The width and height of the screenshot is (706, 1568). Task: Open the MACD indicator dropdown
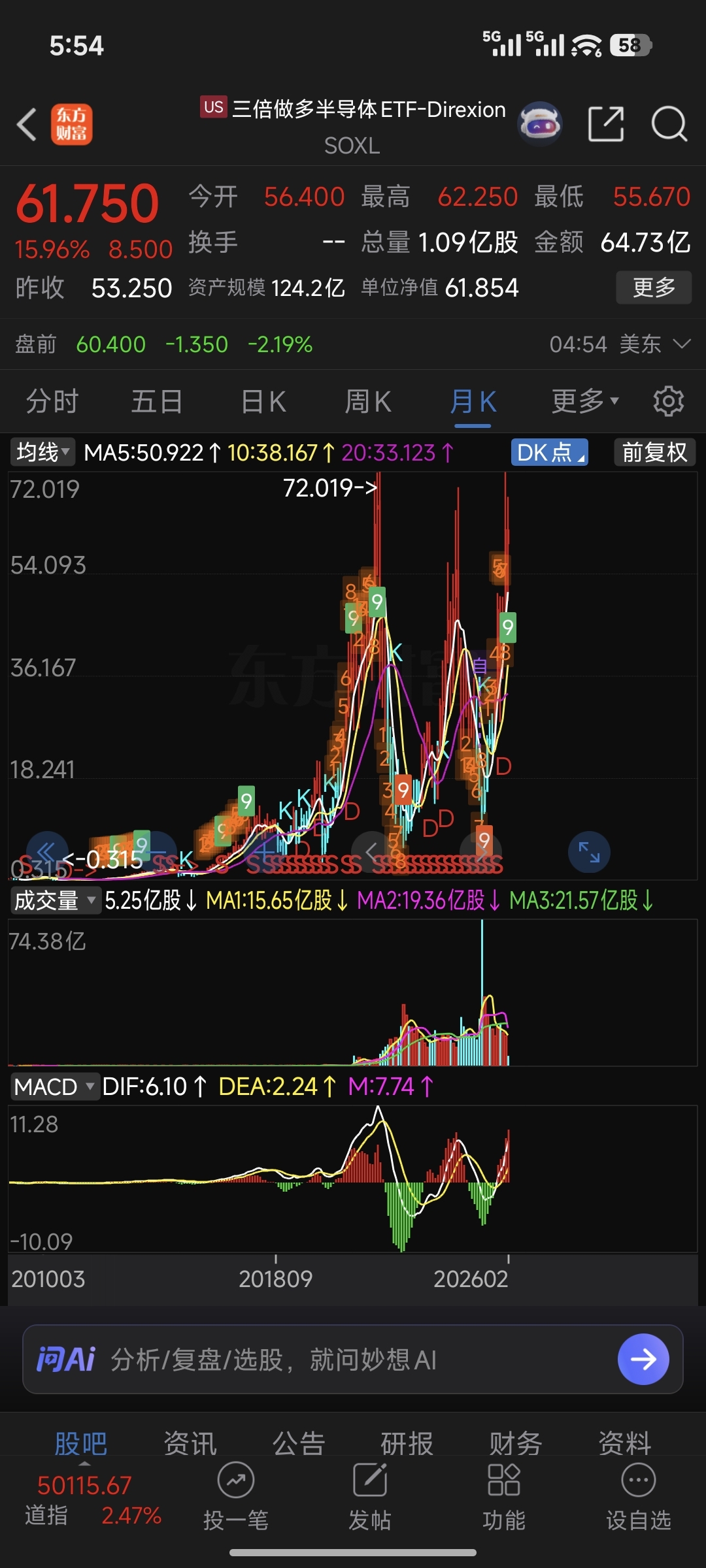(54, 1086)
